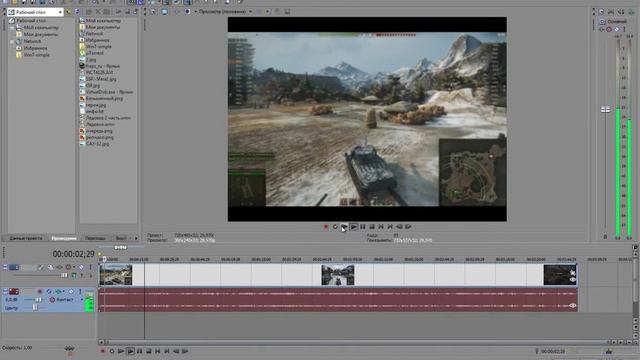Click the video track name field

click(x=28, y=267)
